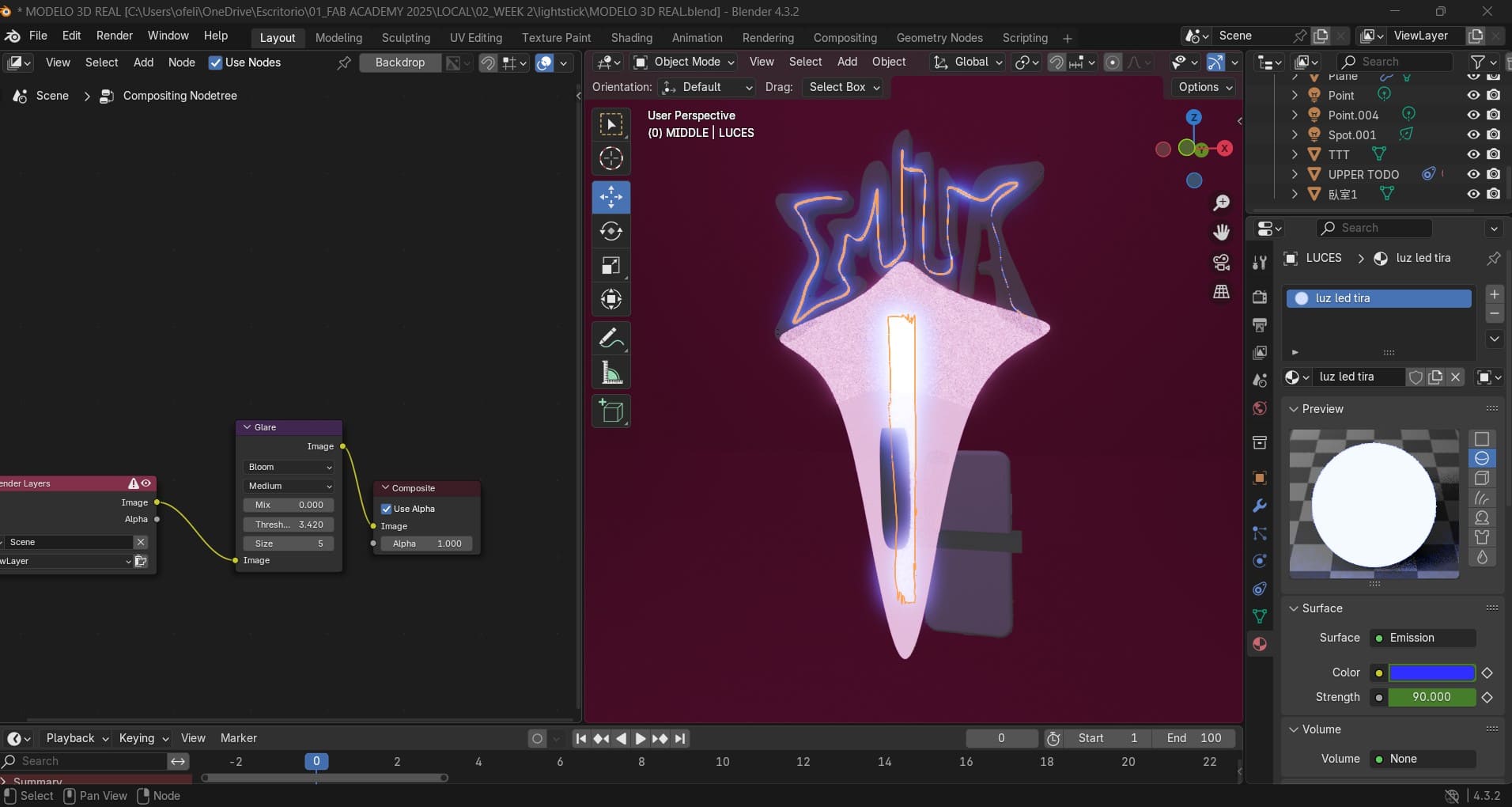Open the Select Box drag dropdown
Image resolution: width=1512 pixels, height=807 pixels.
click(x=843, y=87)
